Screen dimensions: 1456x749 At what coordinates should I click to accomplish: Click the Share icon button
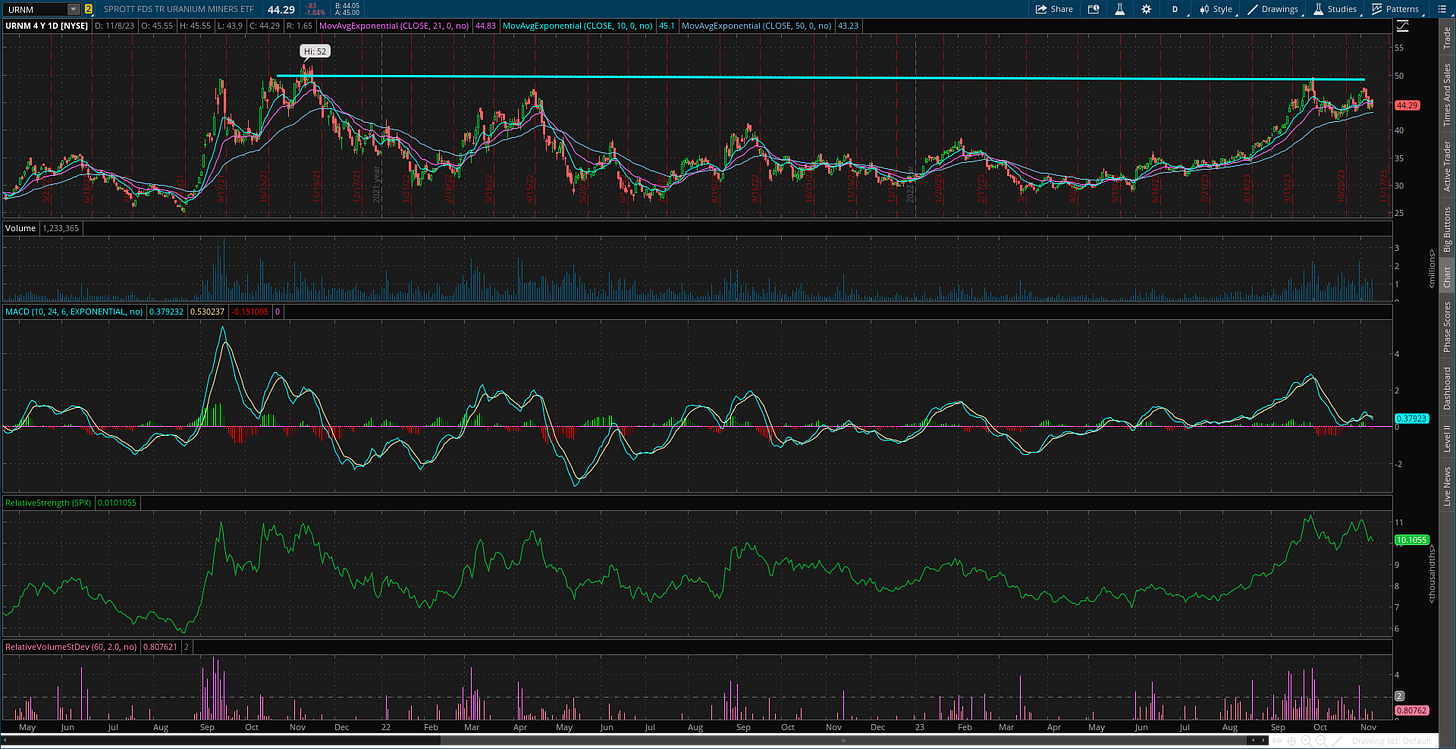[1054, 9]
